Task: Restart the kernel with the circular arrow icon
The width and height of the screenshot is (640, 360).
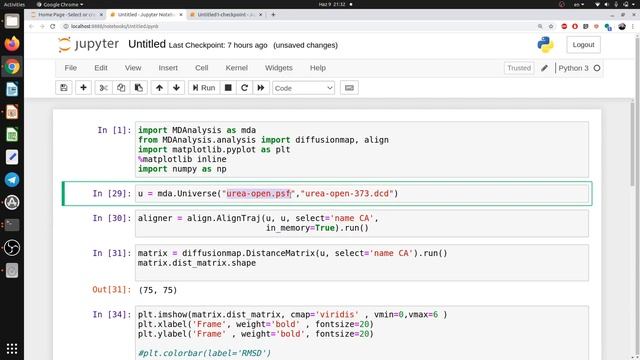Action: tap(244, 88)
